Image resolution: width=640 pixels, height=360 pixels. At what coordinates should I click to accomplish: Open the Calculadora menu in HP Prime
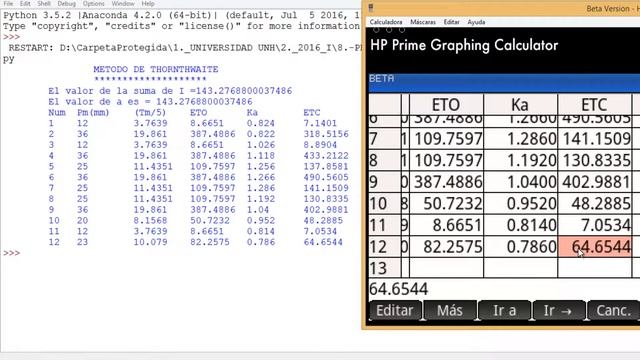[x=386, y=22]
